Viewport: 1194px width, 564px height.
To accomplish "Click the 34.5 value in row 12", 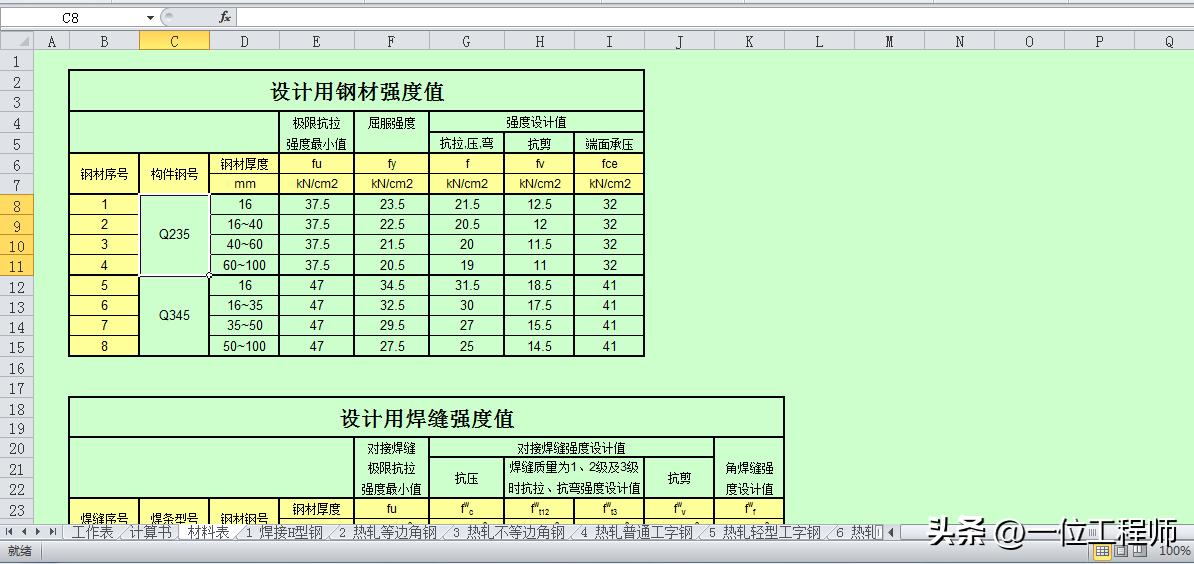I will tap(391, 285).
